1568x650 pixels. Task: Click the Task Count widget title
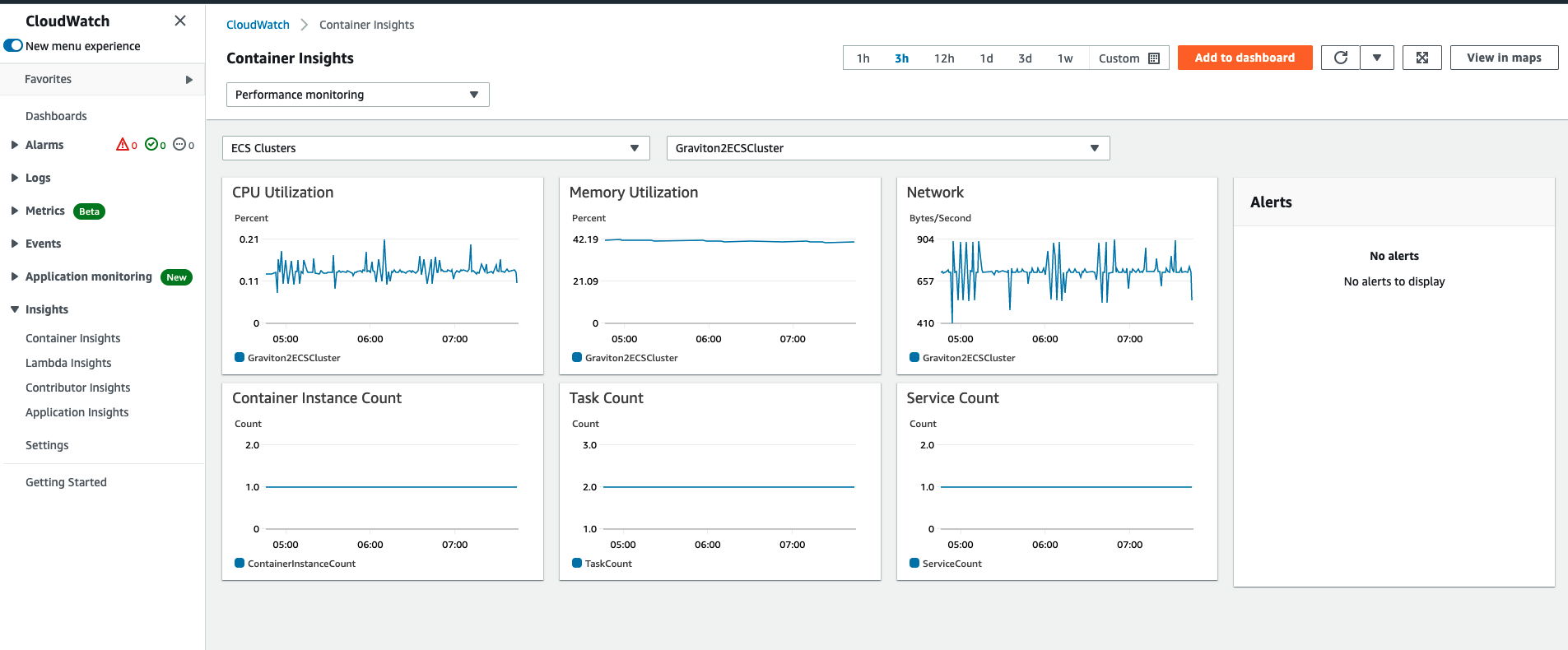coord(607,398)
